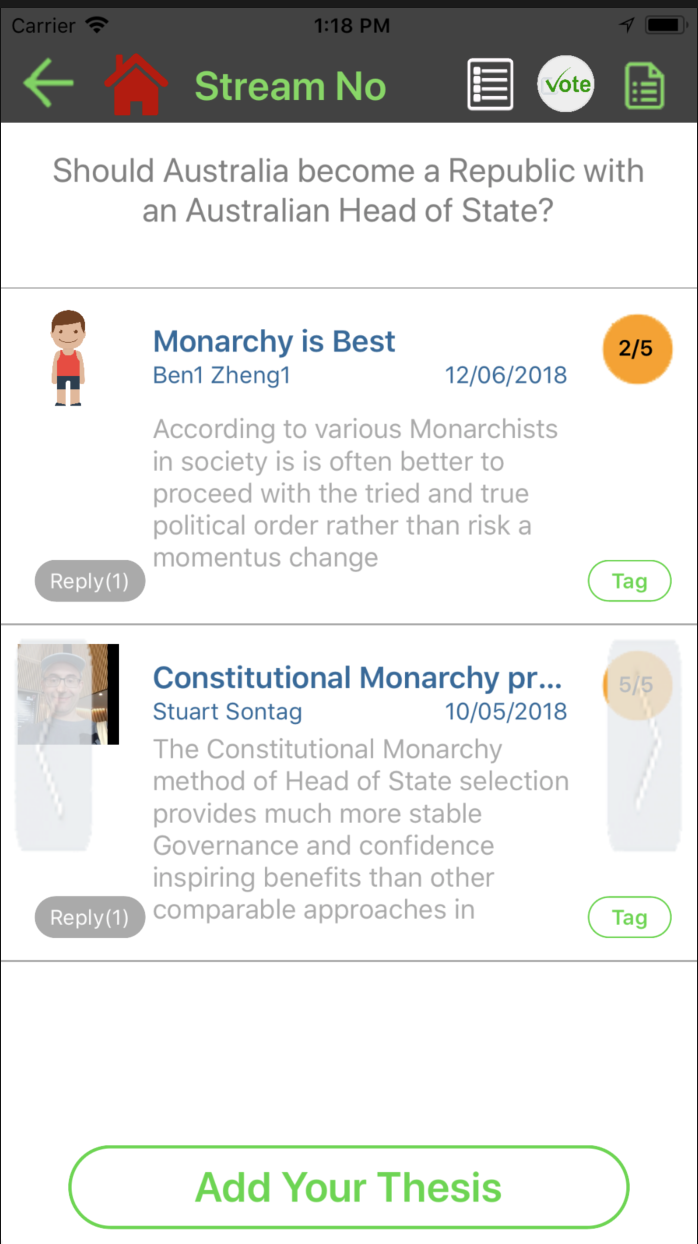
Task: Open the Constitutional Monarchy pr... title
Action: (358, 678)
